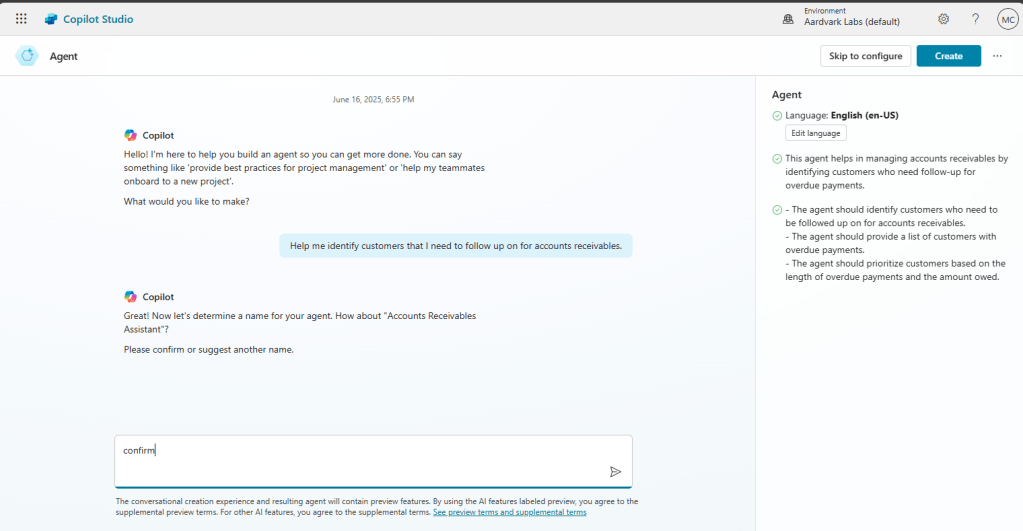1023x531 pixels.
Task: Open the Settings gear in header
Action: (x=943, y=19)
